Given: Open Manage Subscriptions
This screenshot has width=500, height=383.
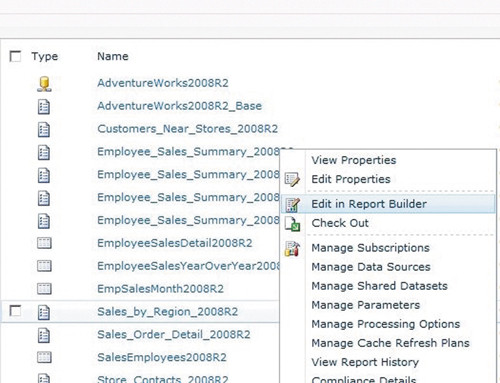Looking at the screenshot, I should pos(370,248).
